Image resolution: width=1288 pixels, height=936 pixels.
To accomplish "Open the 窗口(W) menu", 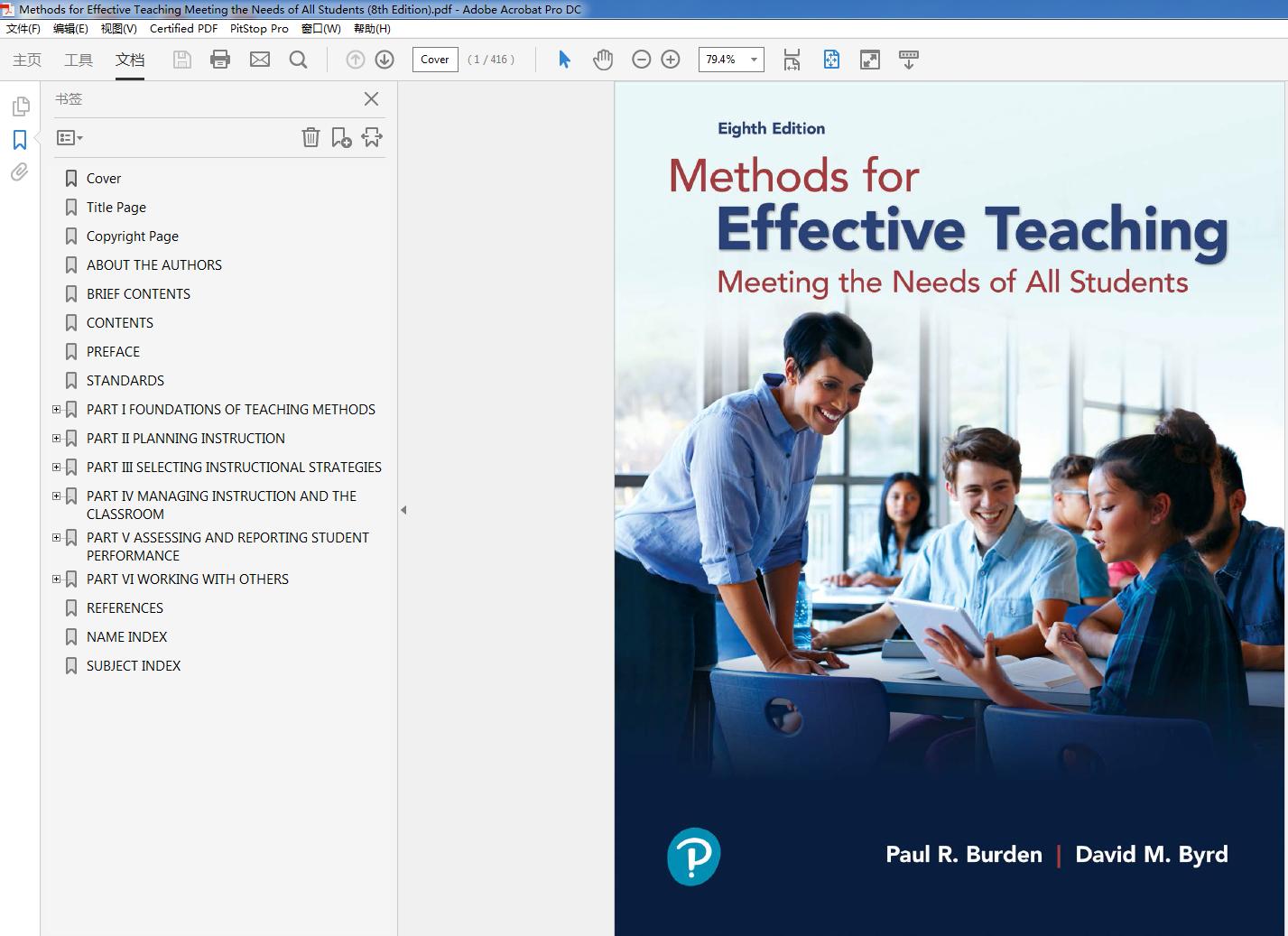I will click(x=320, y=29).
